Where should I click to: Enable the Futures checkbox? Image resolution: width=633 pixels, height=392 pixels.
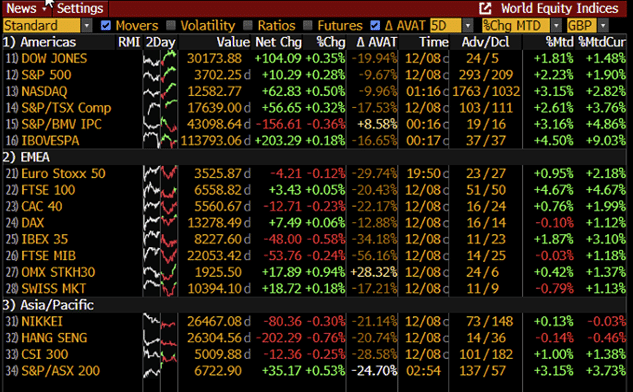(x=308, y=25)
